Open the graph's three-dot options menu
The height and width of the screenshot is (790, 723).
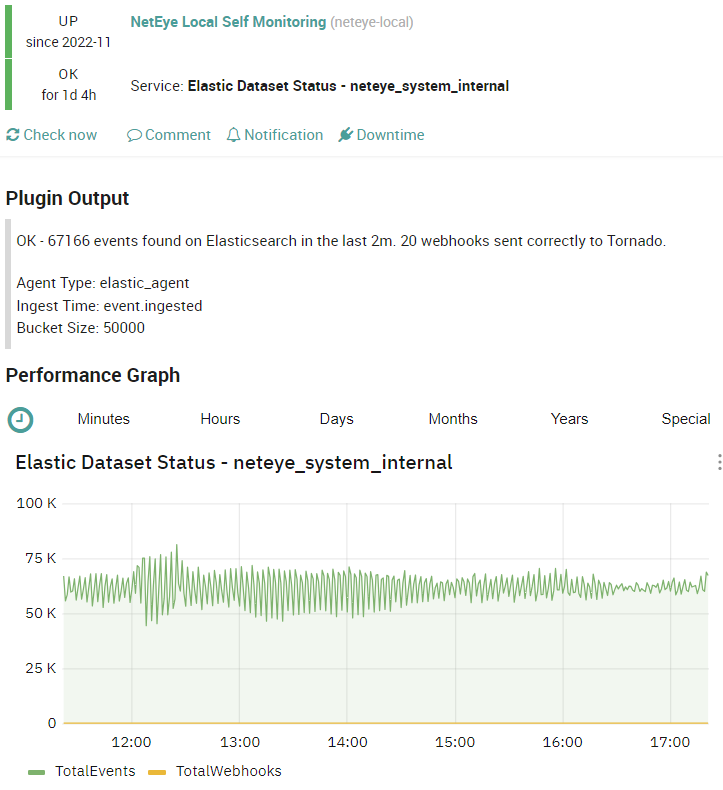click(719, 462)
